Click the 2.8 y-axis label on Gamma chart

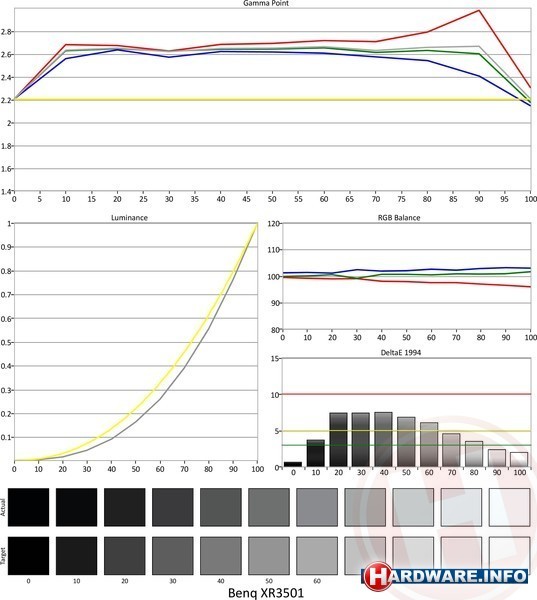tap(6, 32)
